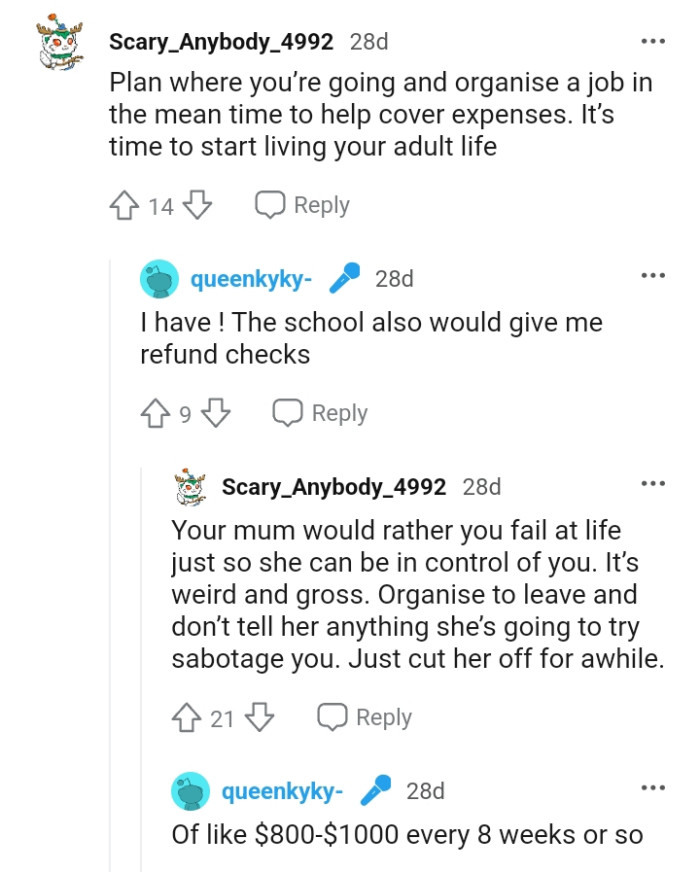Screen dimensions: 700x872
Task: Upvote queenkyky-'s refund checks comment
Action: 157,412
